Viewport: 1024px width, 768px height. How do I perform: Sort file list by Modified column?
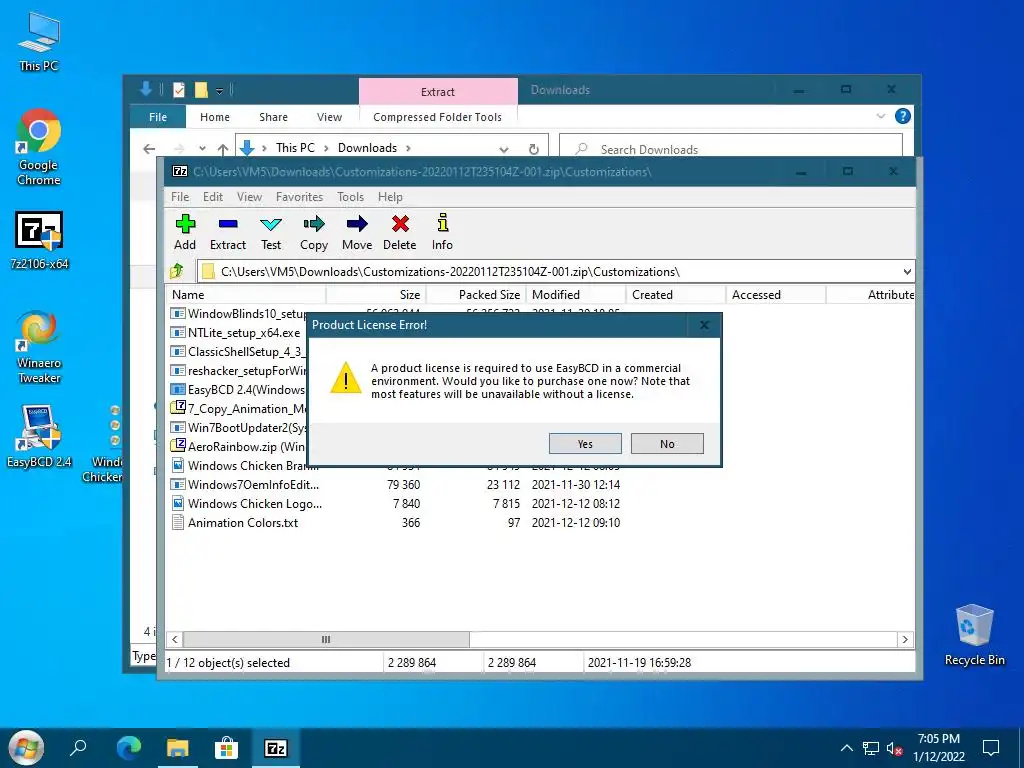[x=575, y=295]
